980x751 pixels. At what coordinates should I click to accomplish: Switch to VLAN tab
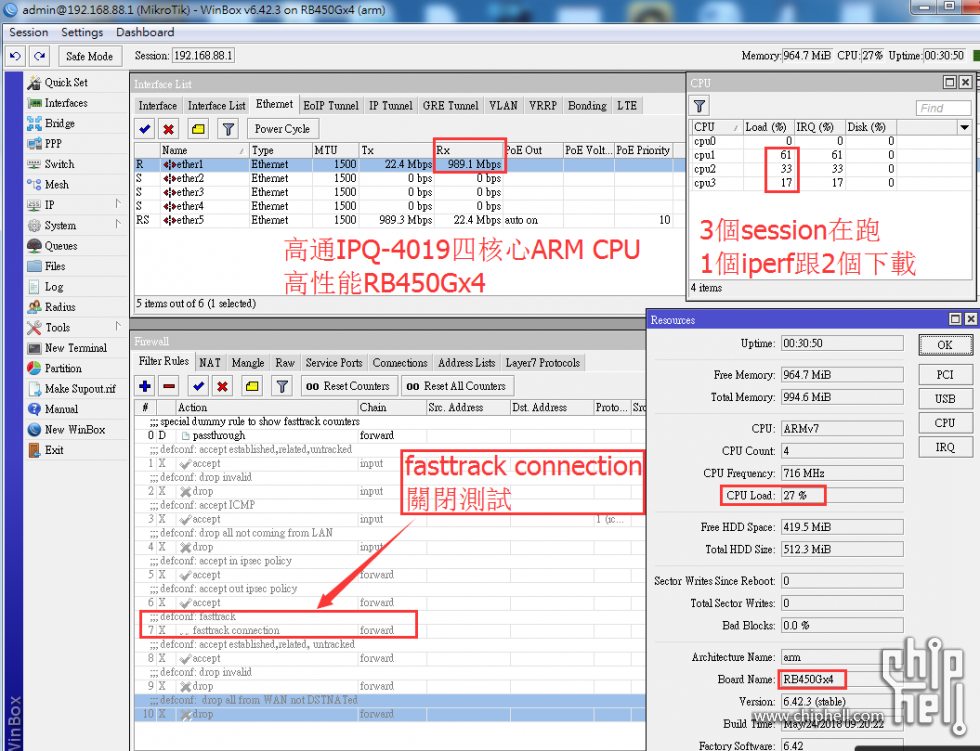[x=503, y=106]
